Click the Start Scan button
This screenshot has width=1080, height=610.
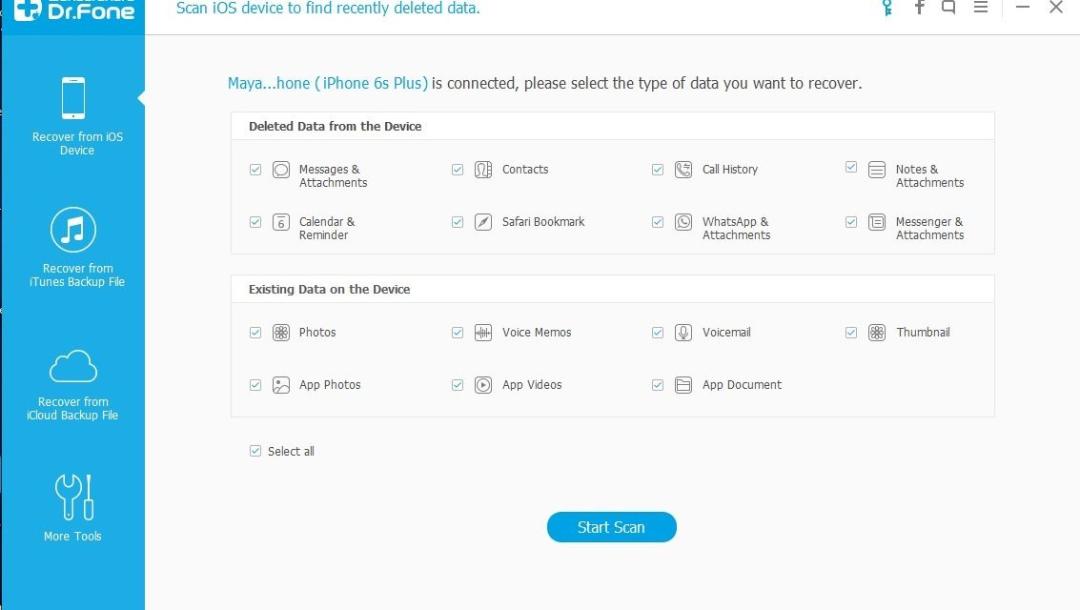point(612,527)
